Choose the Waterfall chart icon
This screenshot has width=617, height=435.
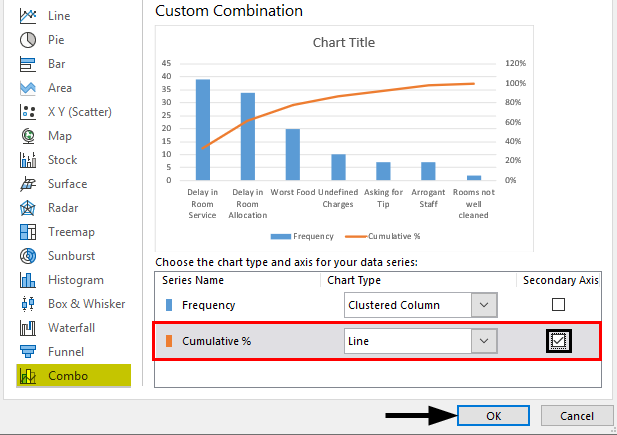pos(28,328)
